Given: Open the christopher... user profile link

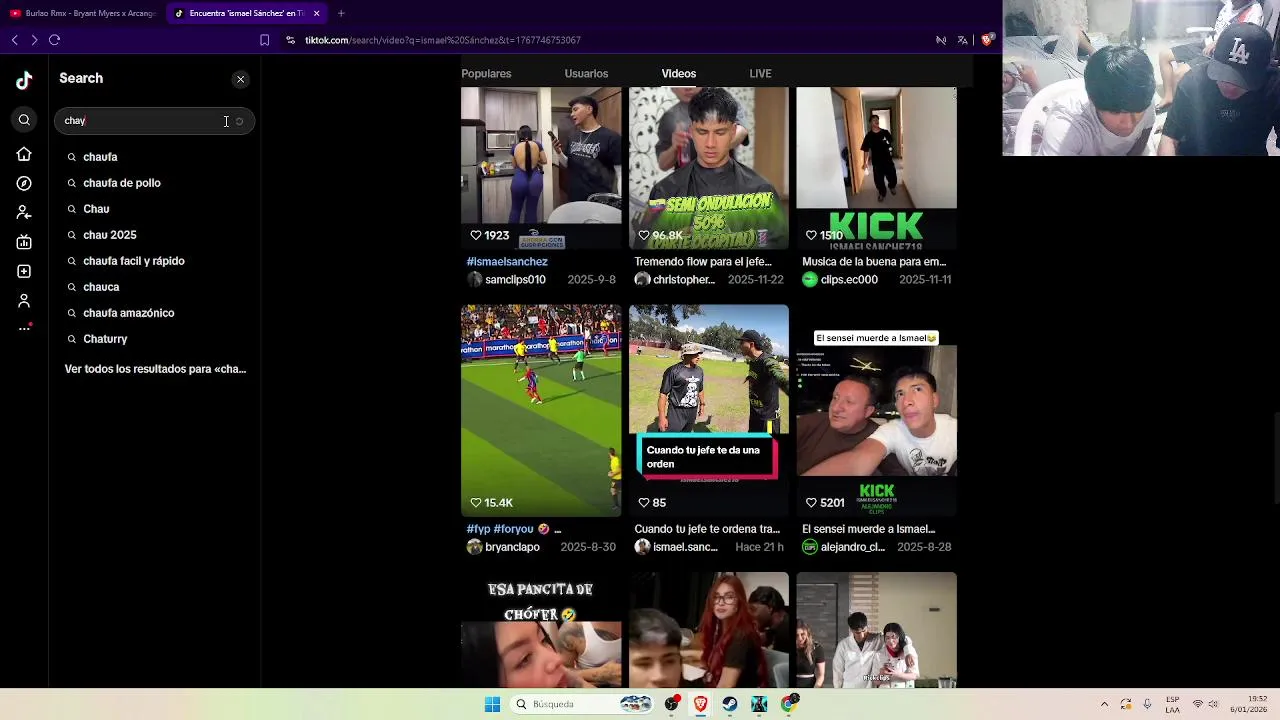Looking at the screenshot, I should [684, 280].
